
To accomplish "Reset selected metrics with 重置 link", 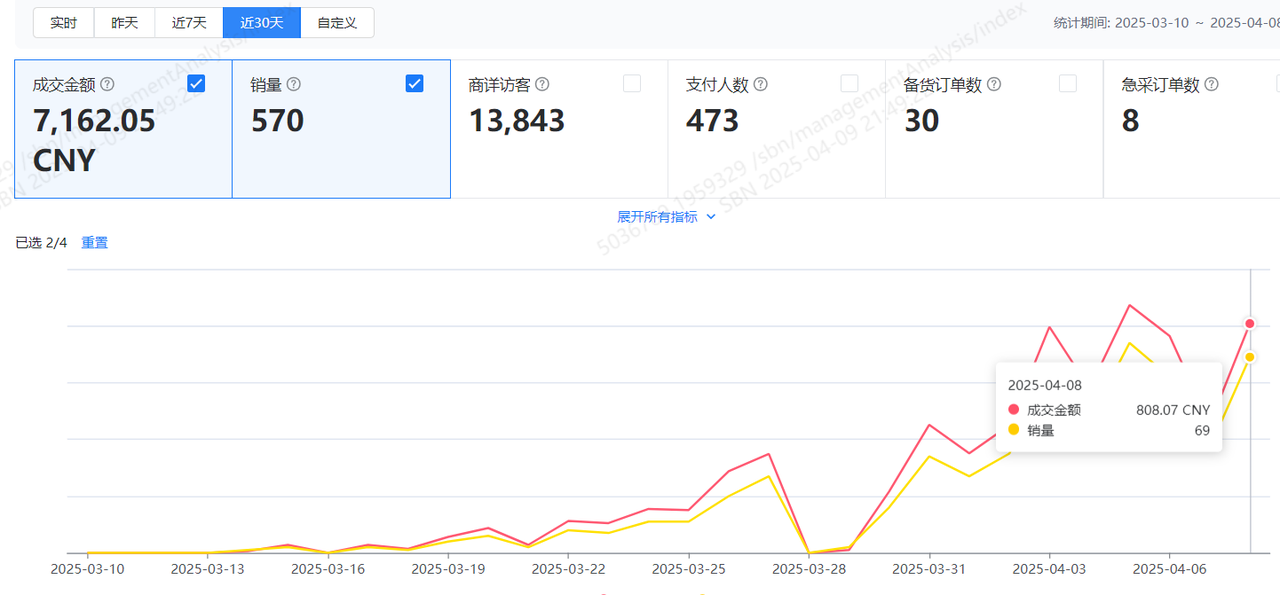I will (95, 243).
